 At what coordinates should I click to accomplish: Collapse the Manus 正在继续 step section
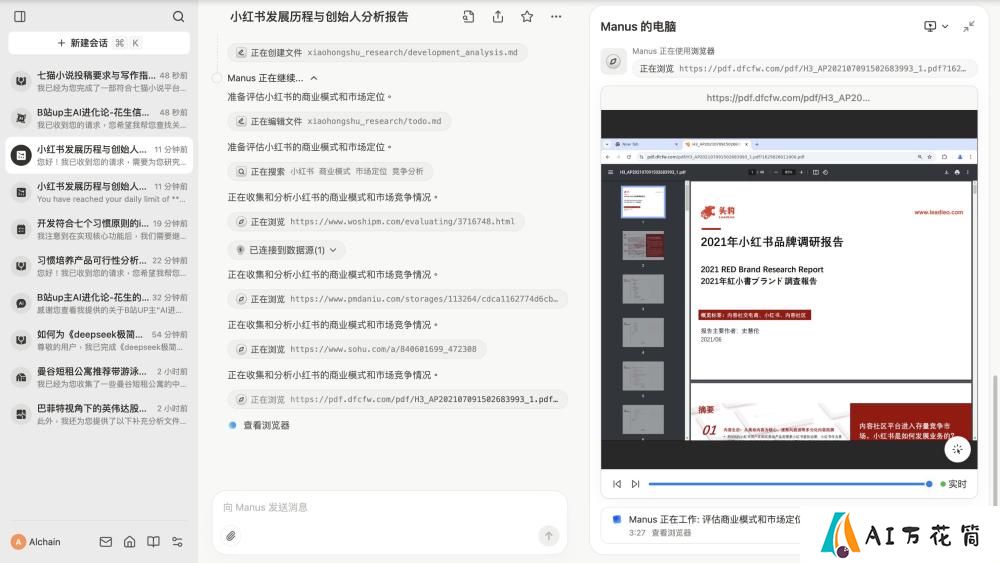point(314,78)
